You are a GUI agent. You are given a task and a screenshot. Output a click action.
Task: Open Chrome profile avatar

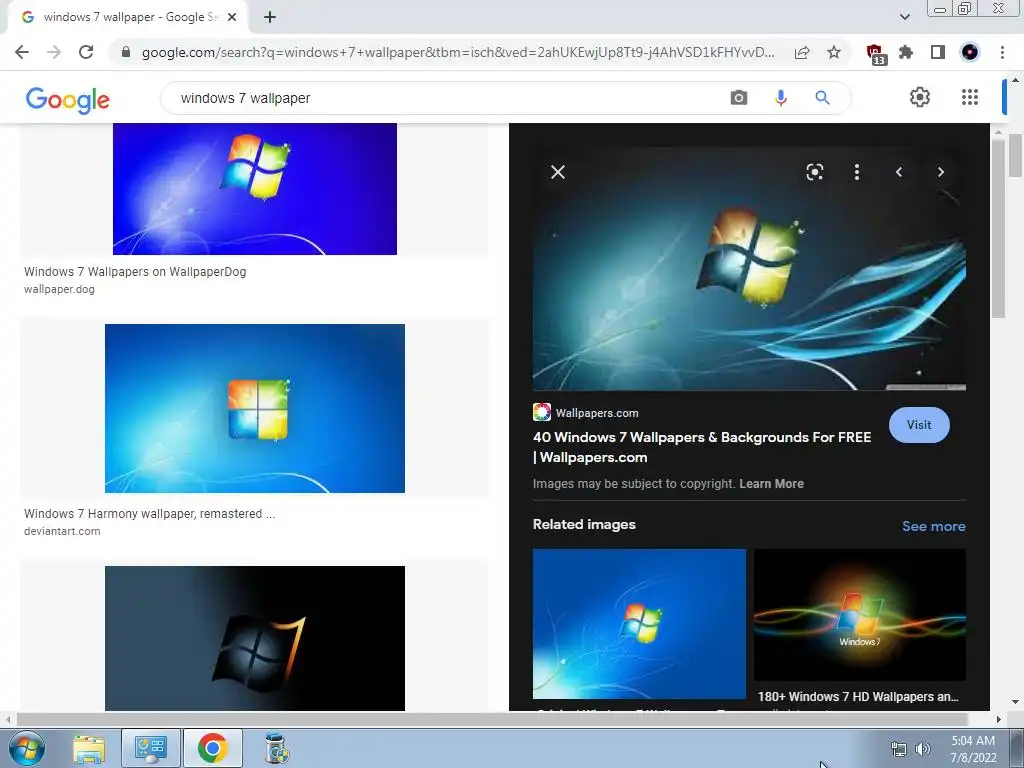pyautogui.click(x=970, y=52)
